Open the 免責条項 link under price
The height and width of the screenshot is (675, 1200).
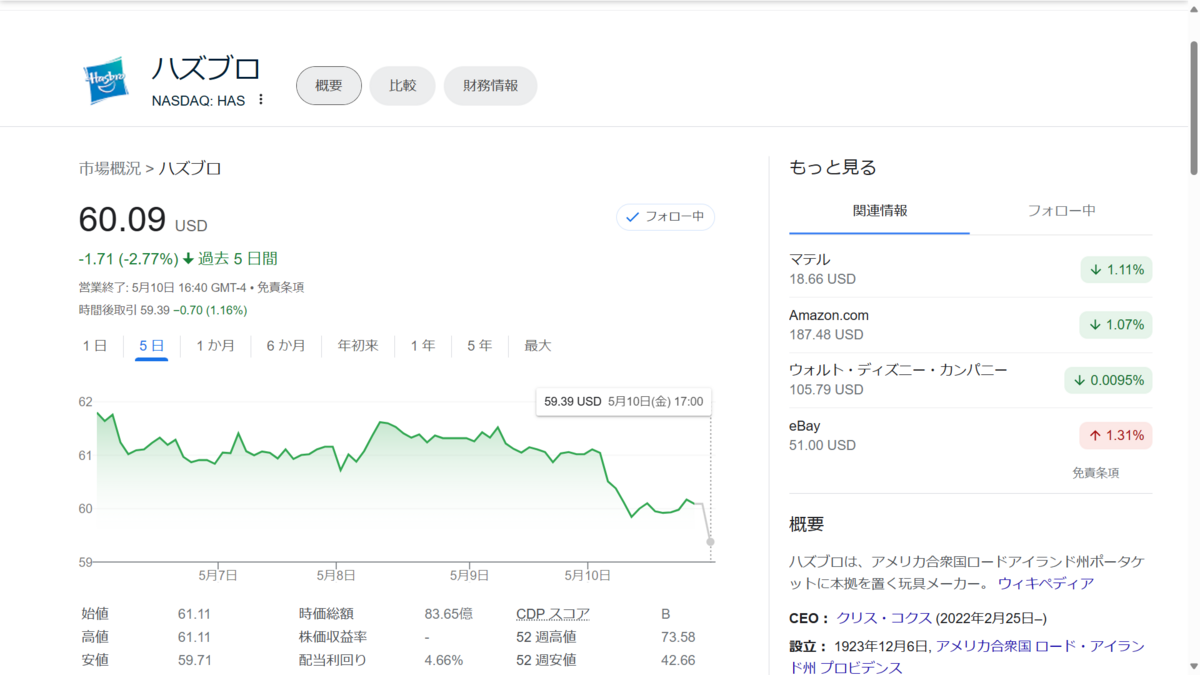(280, 288)
